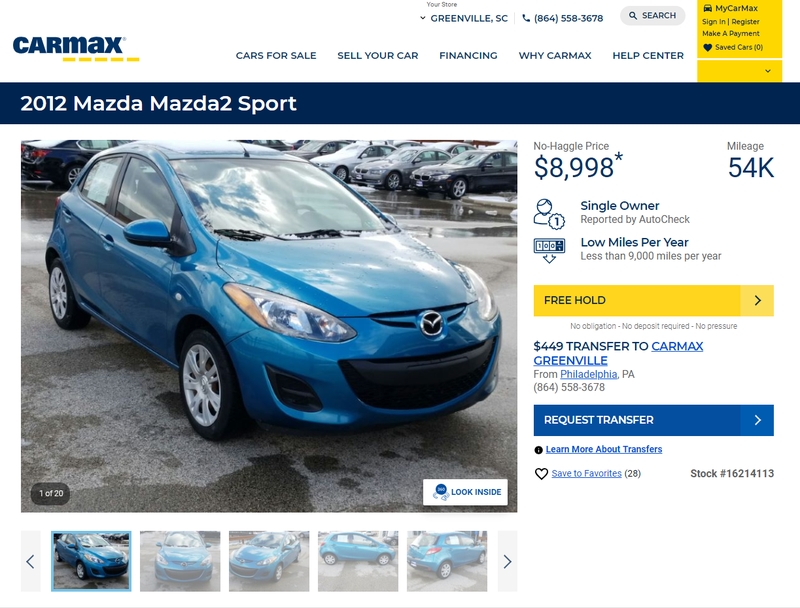This screenshot has width=800, height=608.
Task: Click the Free Hold button
Action: point(654,300)
